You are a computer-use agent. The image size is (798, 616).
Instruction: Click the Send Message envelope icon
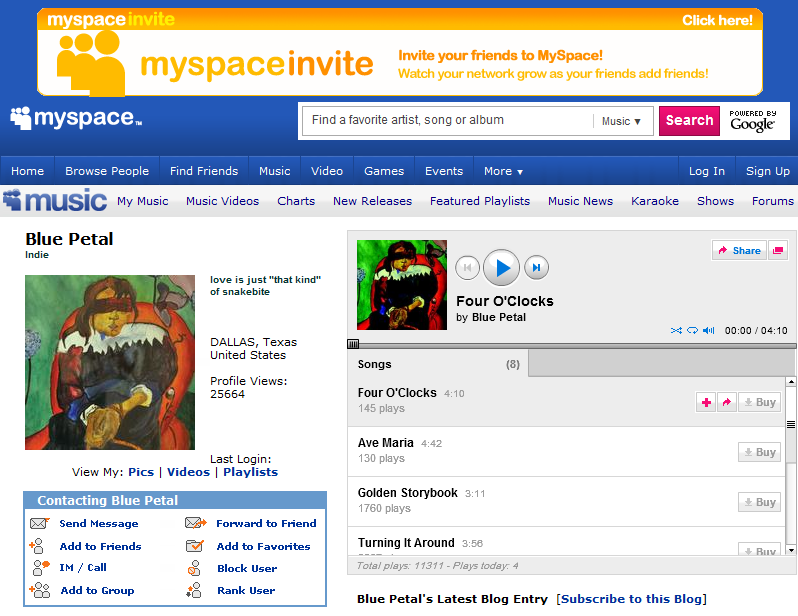39,523
